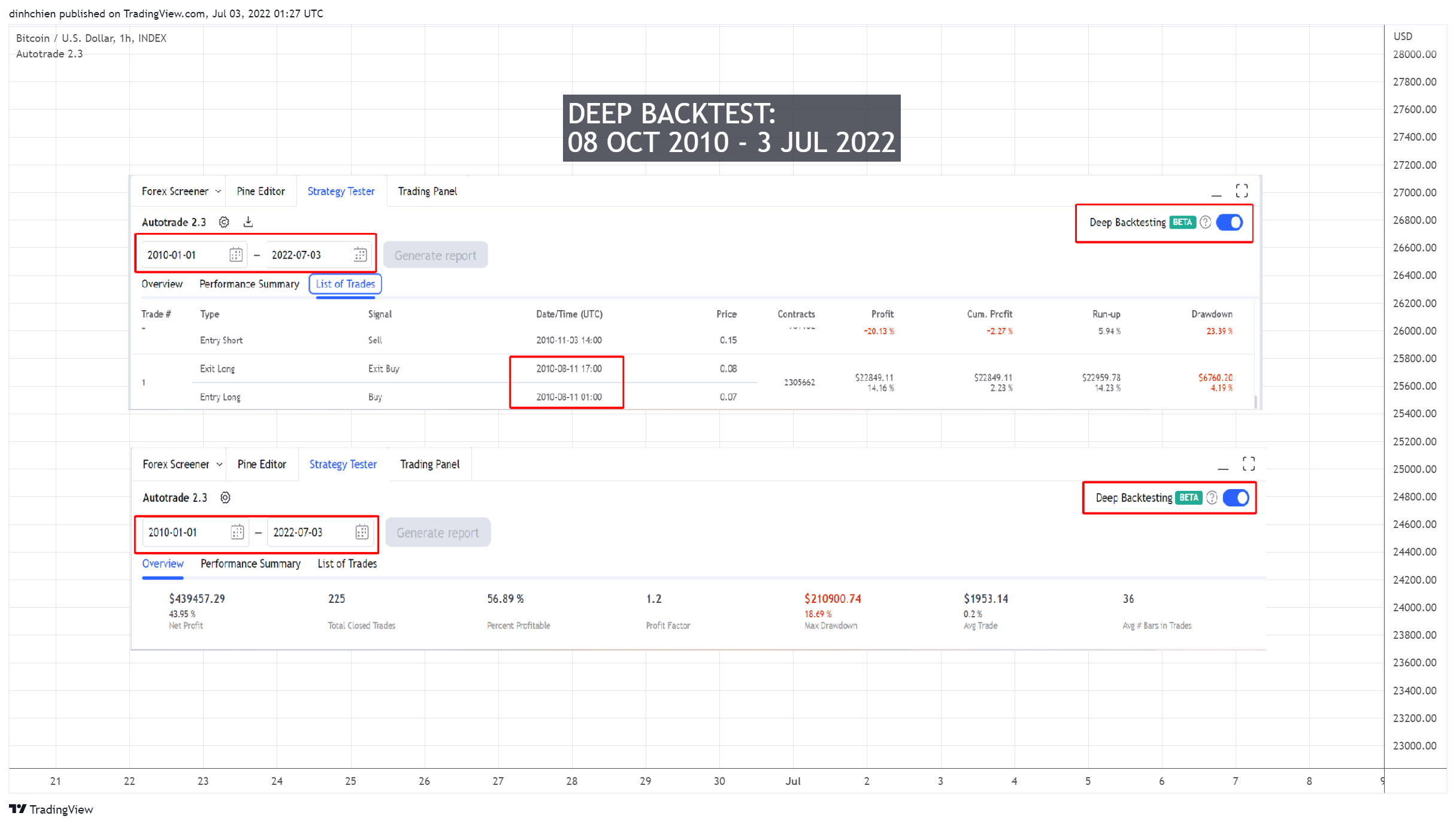1456x825 pixels.
Task: Select Overview subtab in lower panel
Action: click(x=162, y=563)
